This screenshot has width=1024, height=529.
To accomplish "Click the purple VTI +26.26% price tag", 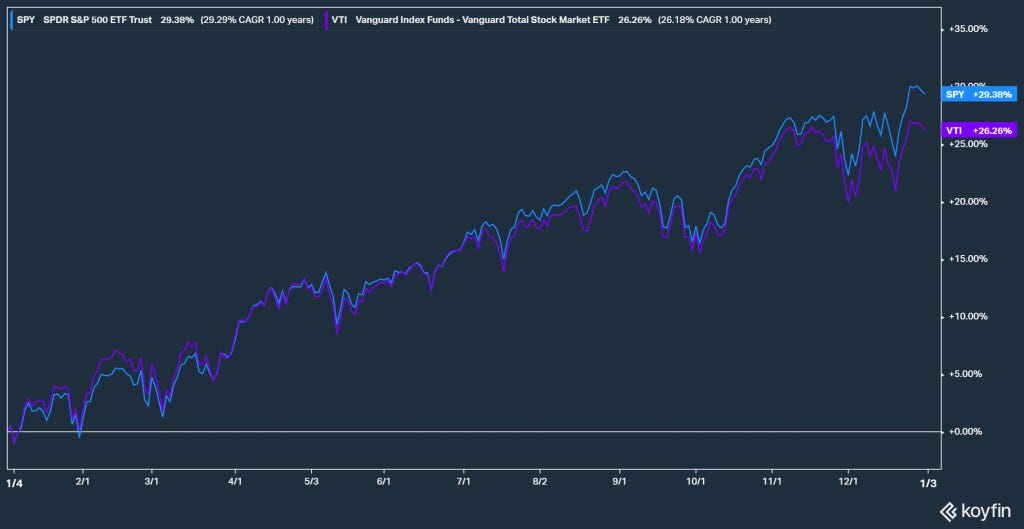I will point(980,130).
